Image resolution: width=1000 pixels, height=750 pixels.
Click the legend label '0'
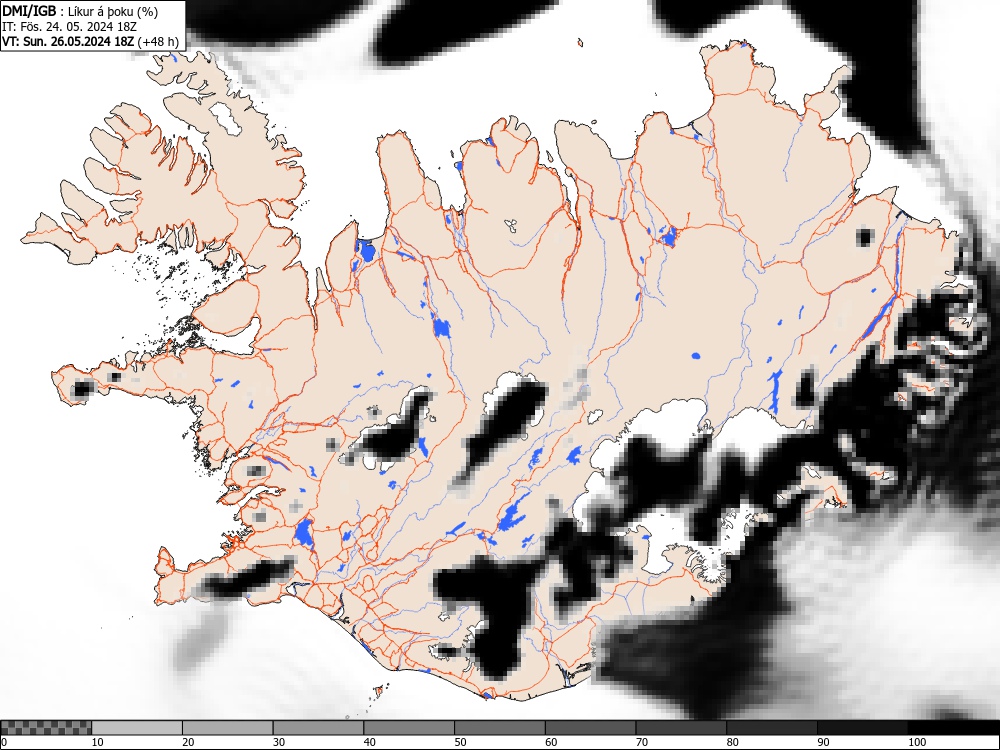(3, 742)
